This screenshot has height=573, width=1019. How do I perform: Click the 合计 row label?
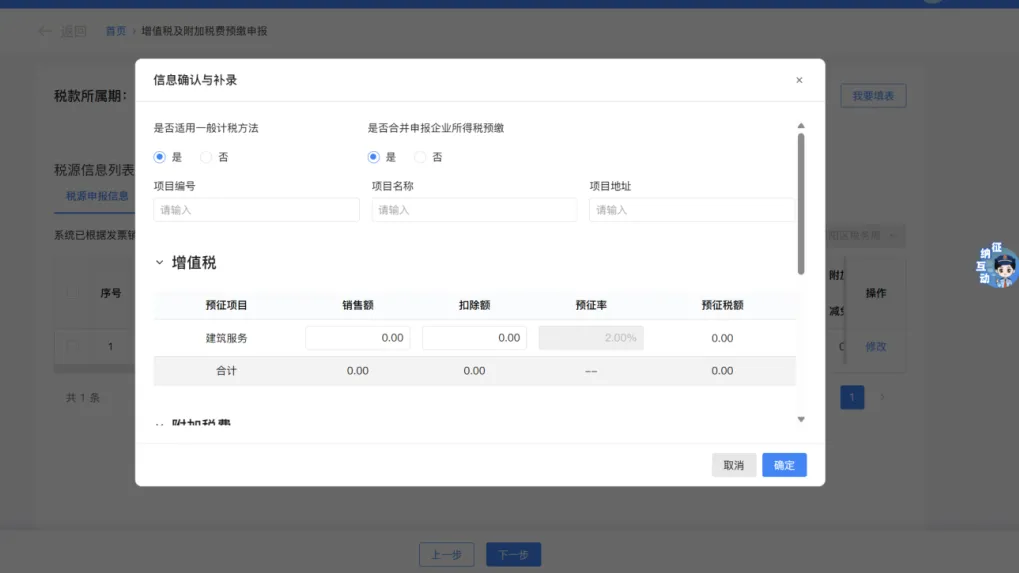coord(226,371)
